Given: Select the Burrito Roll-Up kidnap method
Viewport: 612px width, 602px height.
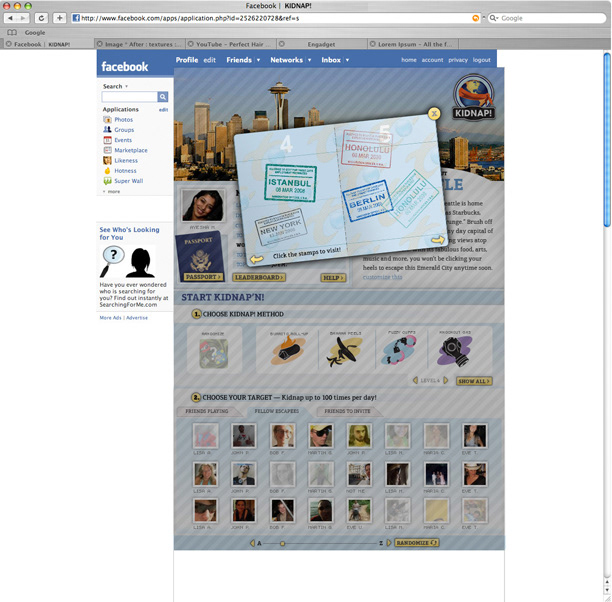Looking at the screenshot, I should click(x=288, y=349).
